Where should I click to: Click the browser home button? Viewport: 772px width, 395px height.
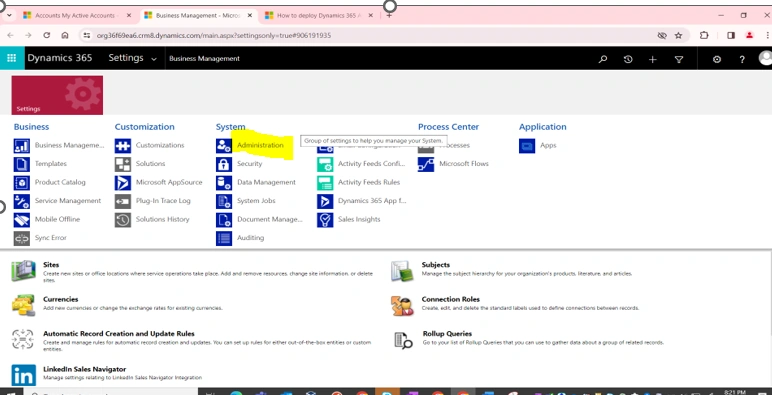tap(65, 35)
